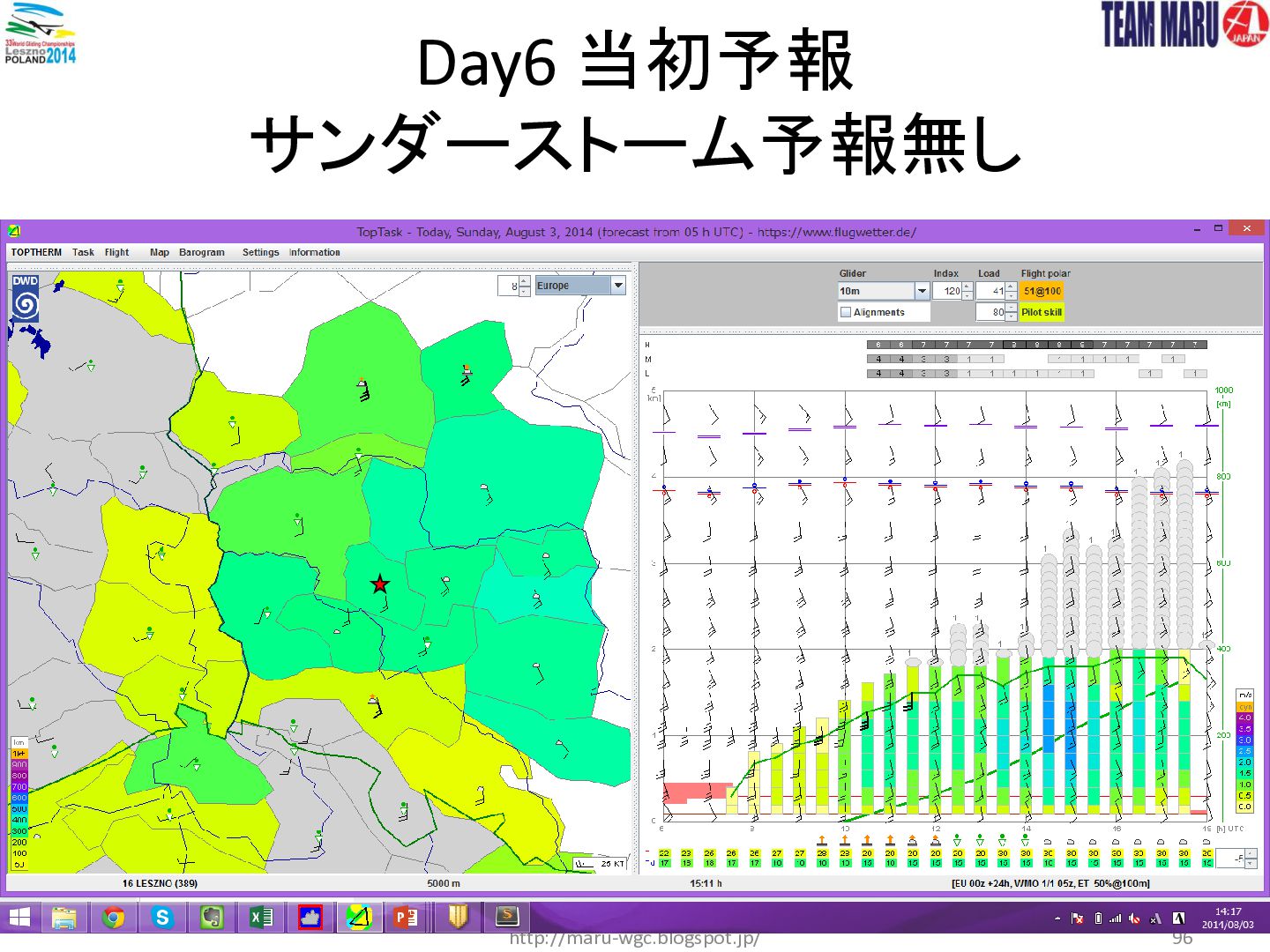Image resolution: width=1270 pixels, height=952 pixels.
Task: Decrease the Load value
Action: click(1011, 295)
